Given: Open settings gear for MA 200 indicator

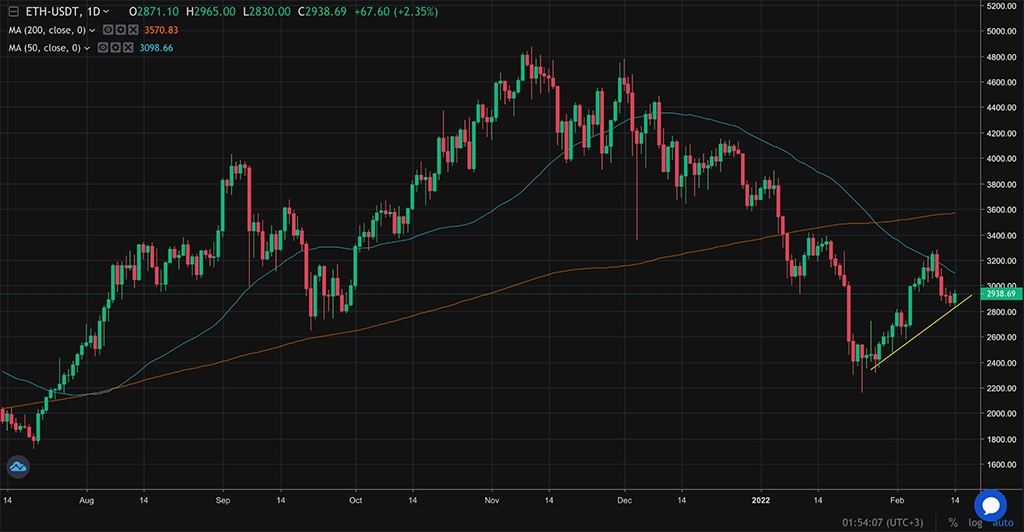Looking at the screenshot, I should point(121,30).
